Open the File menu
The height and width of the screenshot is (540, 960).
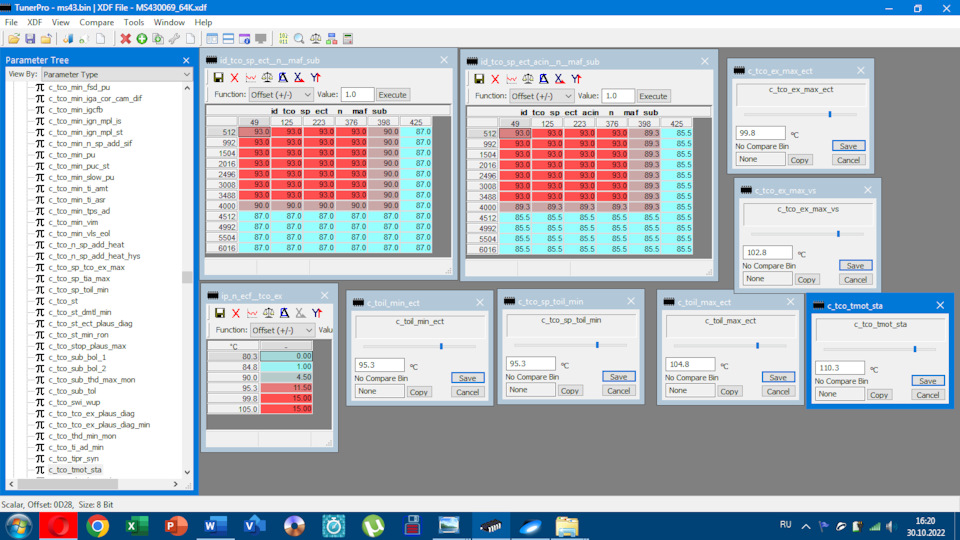11,22
